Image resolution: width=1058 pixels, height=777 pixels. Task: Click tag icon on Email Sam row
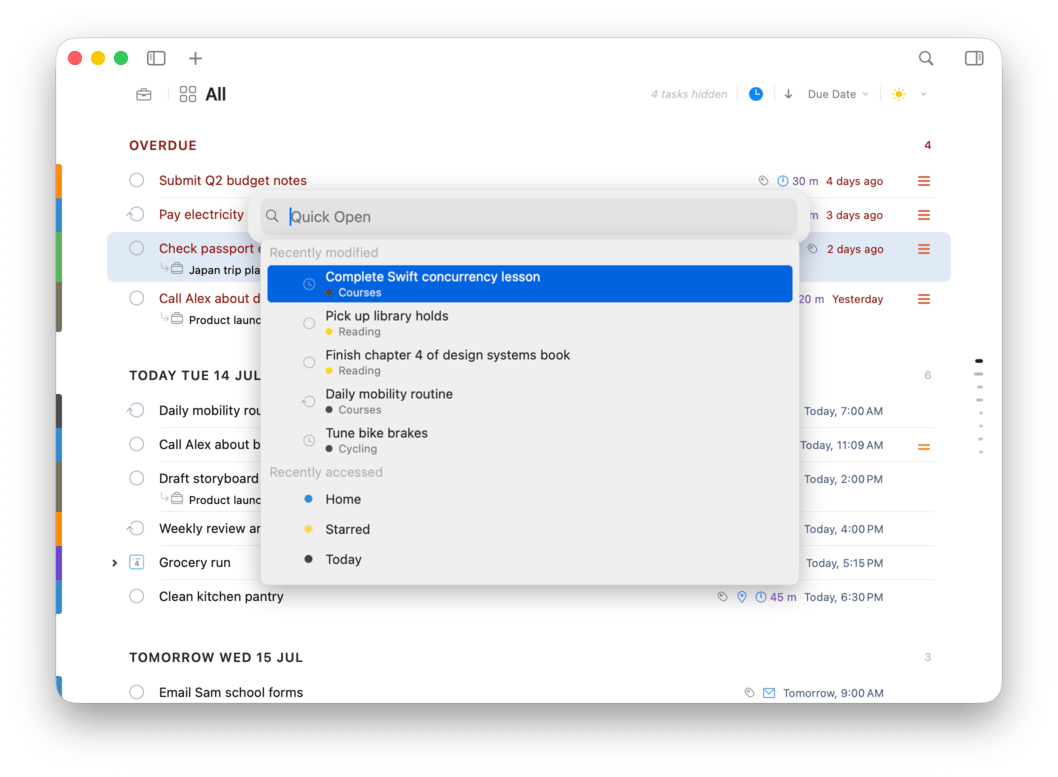[749, 693]
